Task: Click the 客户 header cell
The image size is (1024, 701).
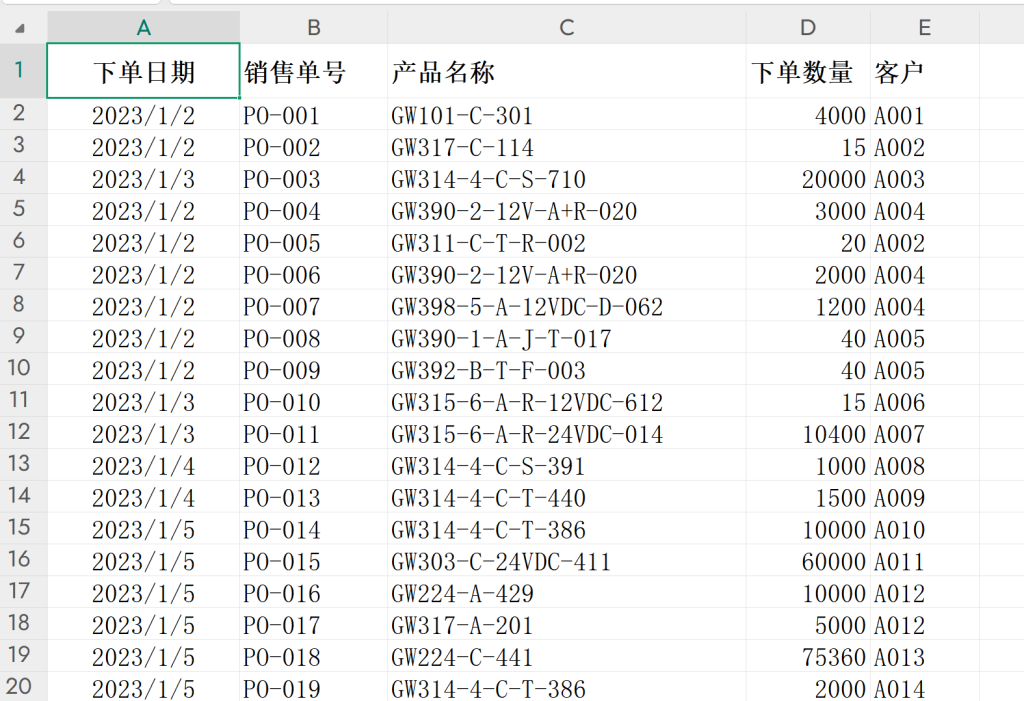Action: [924, 71]
